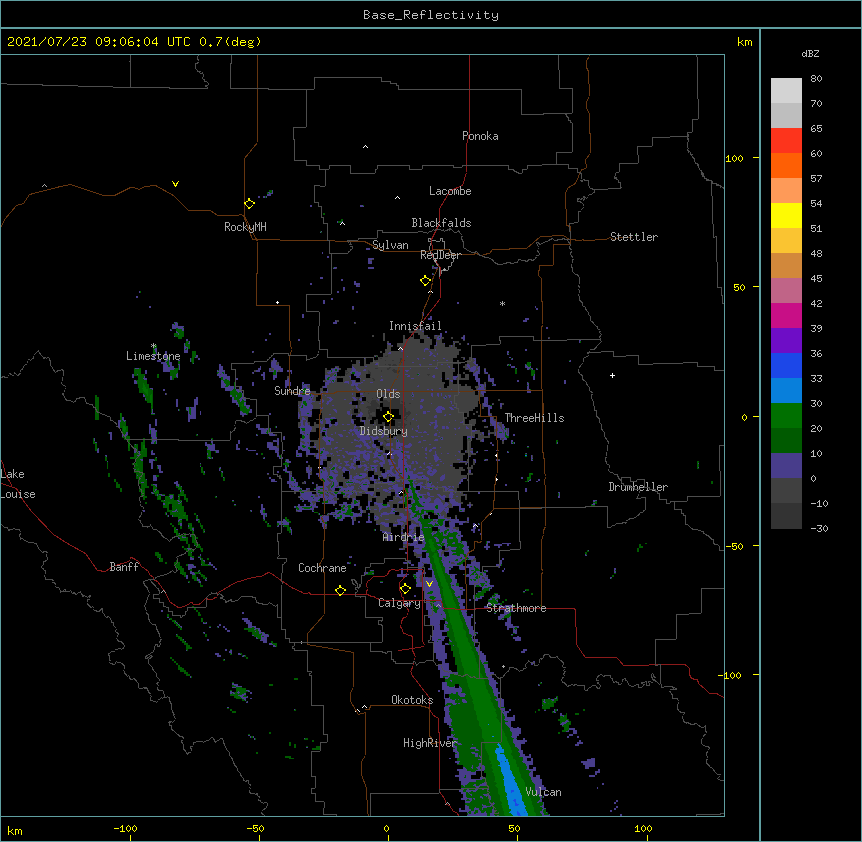Click the Strathmore label
The image size is (862, 842).
[x=516, y=608]
